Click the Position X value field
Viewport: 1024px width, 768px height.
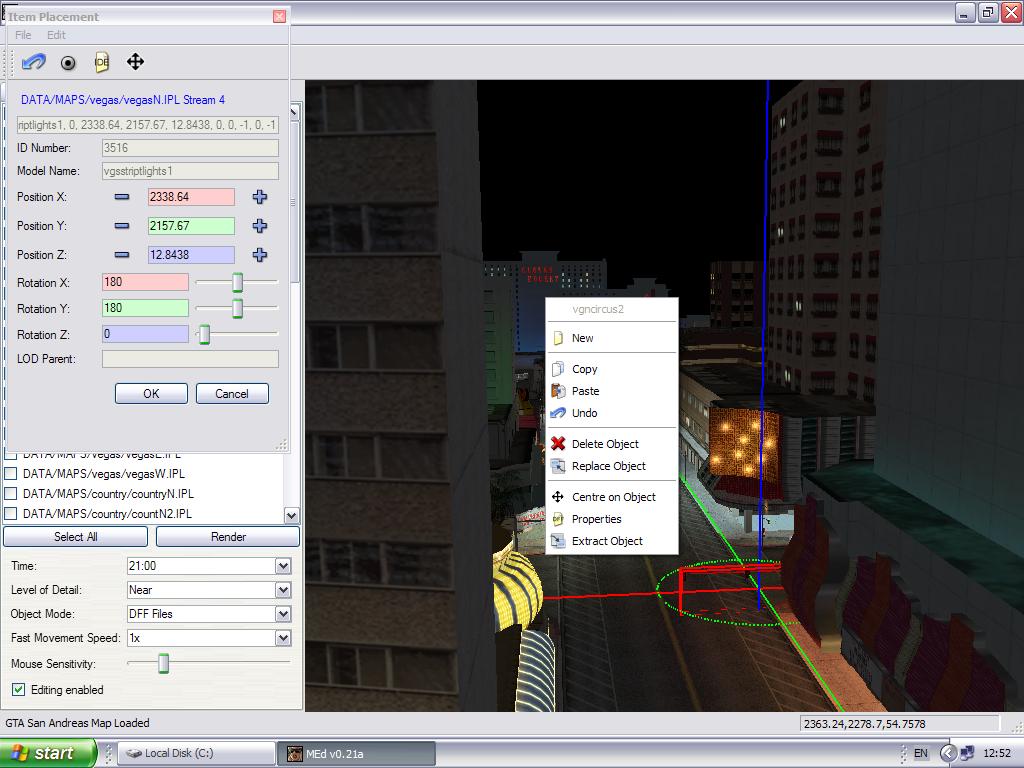click(x=191, y=197)
